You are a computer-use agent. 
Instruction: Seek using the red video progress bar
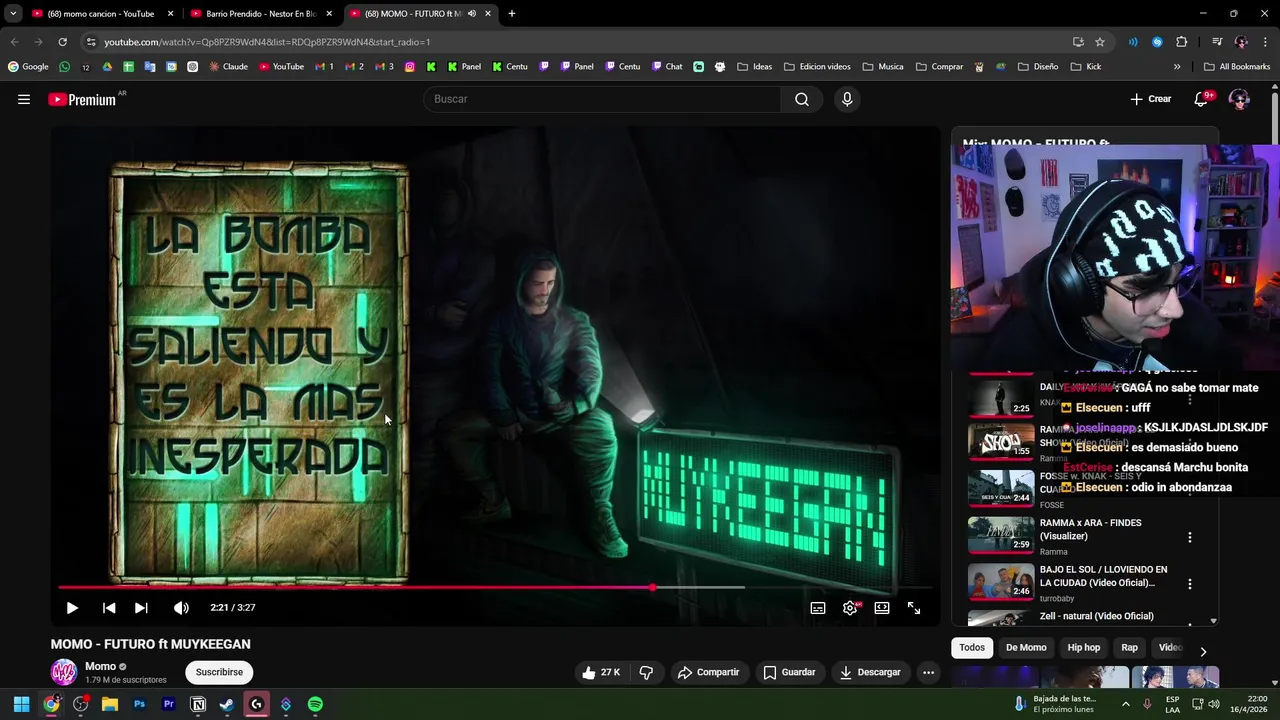click(x=496, y=588)
